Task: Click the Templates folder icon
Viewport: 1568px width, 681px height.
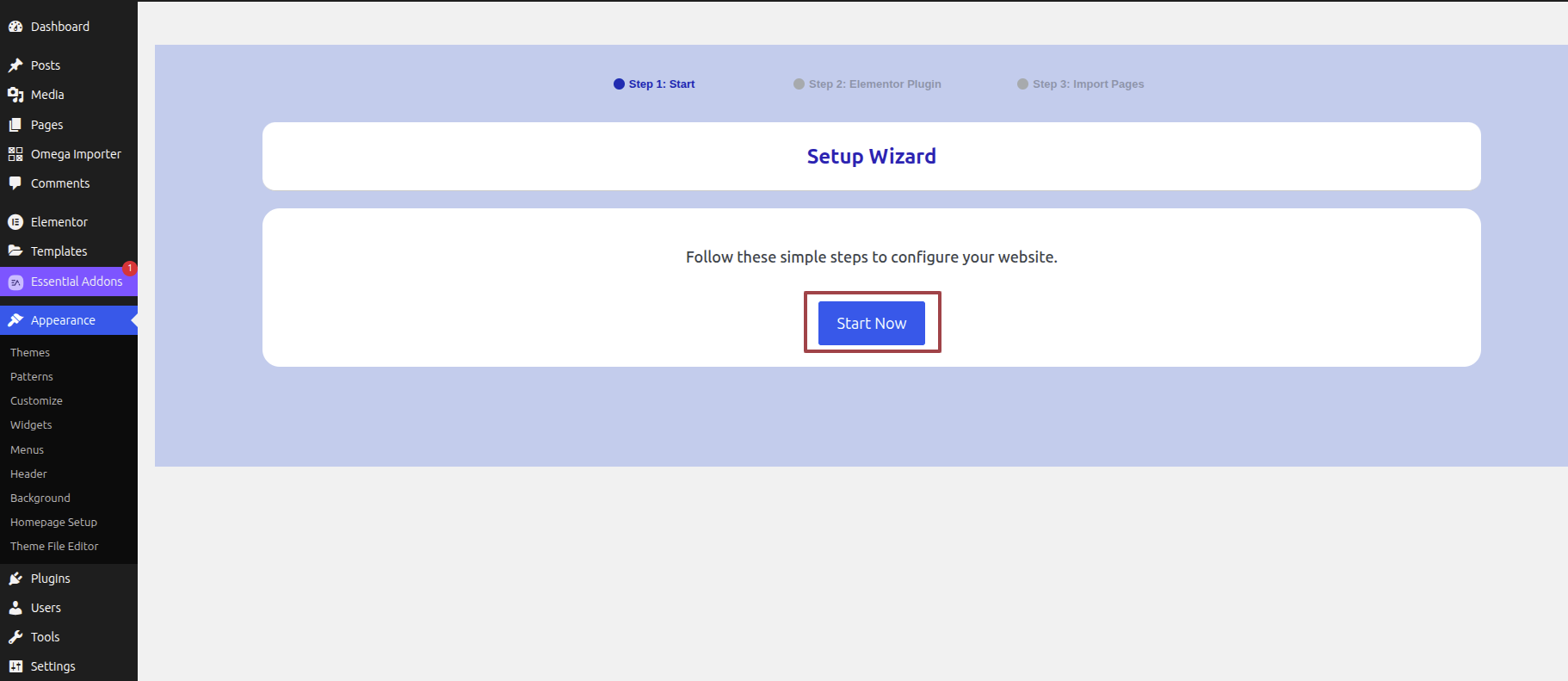Action: point(15,251)
